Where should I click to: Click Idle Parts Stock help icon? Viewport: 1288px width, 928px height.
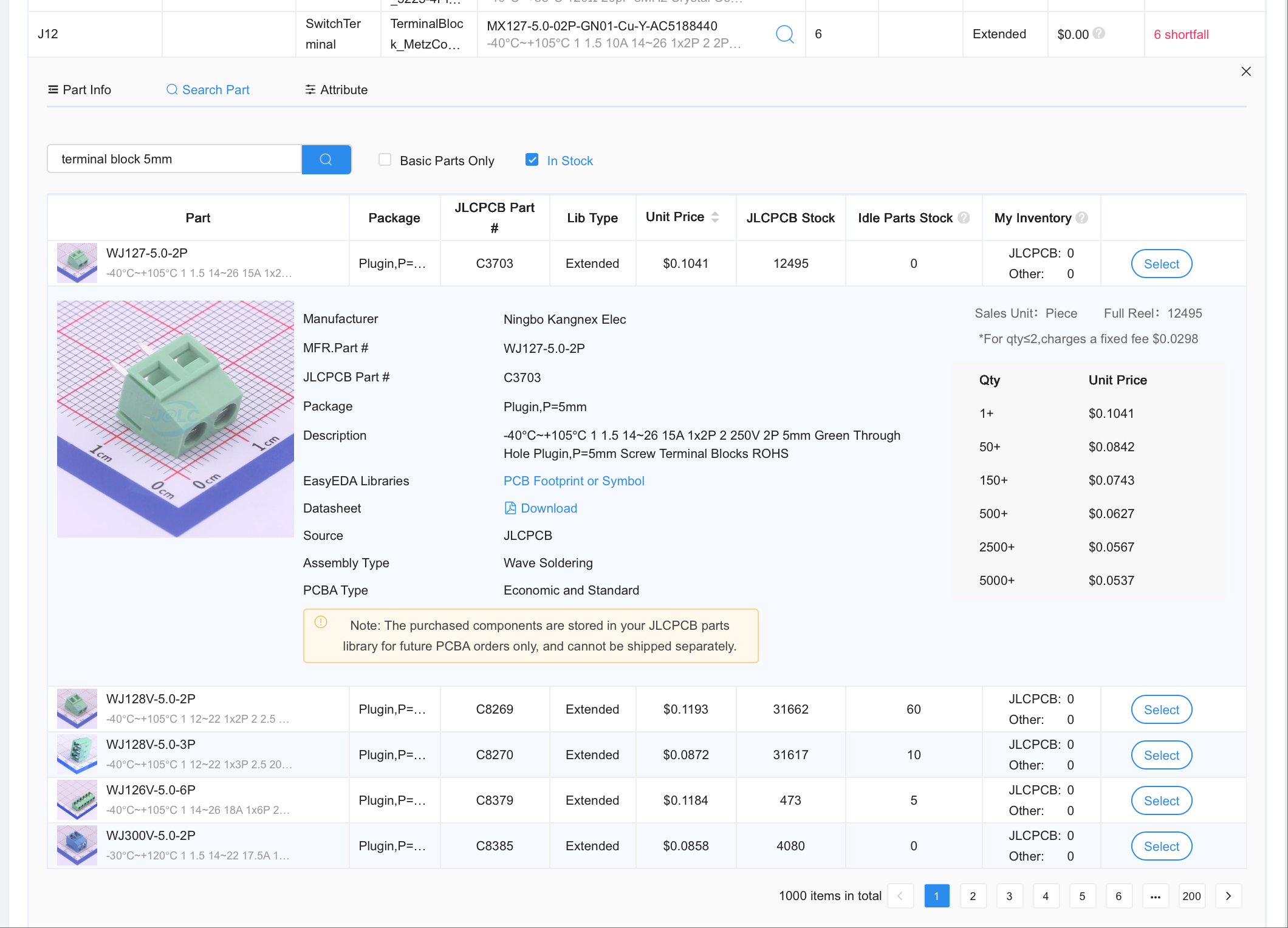click(964, 217)
